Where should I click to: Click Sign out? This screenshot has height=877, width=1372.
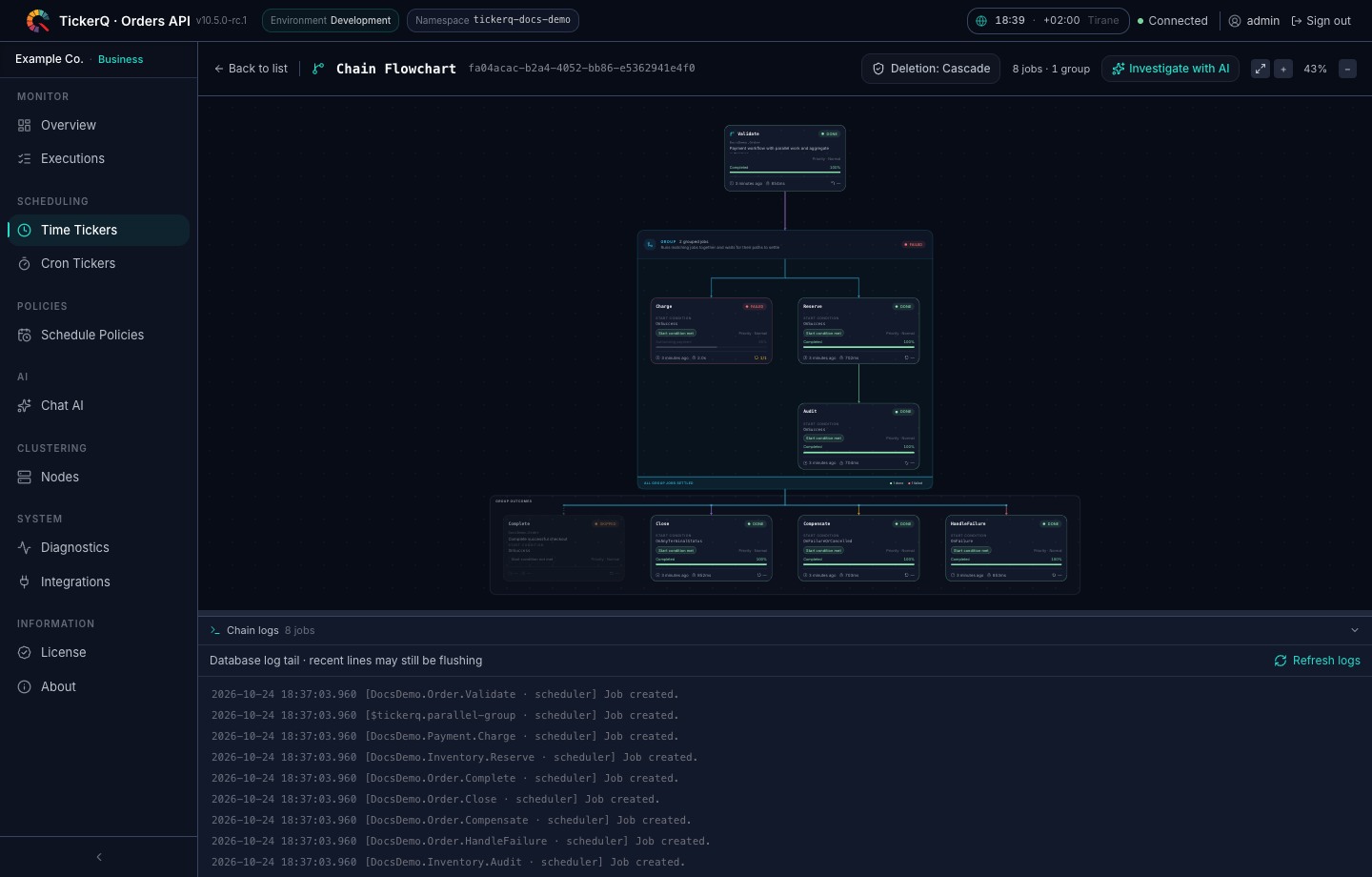point(1321,21)
